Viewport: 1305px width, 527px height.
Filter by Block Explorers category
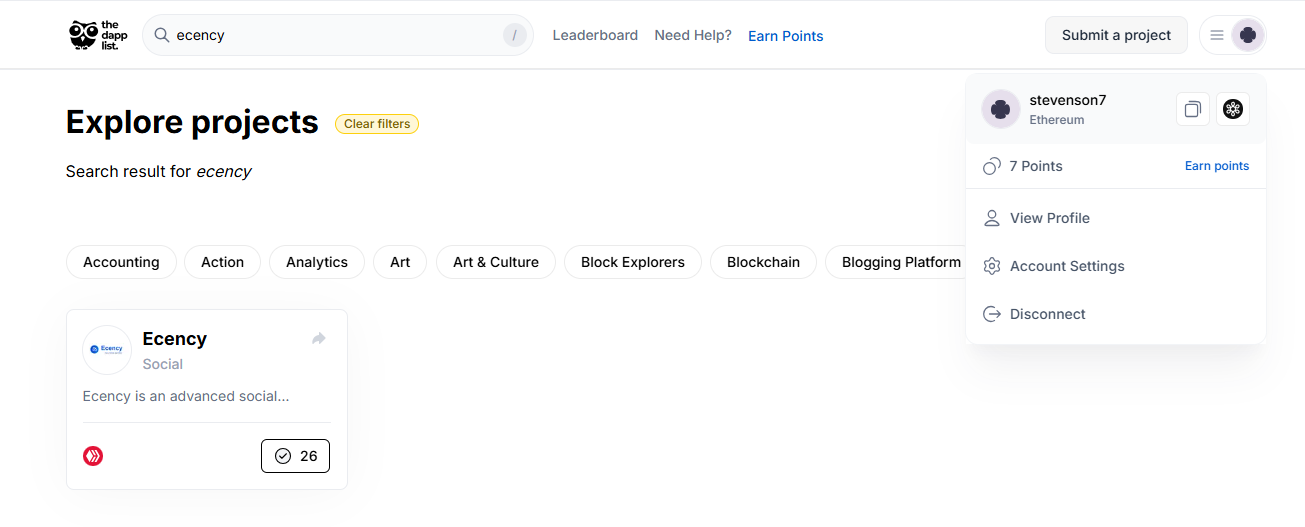coord(633,262)
